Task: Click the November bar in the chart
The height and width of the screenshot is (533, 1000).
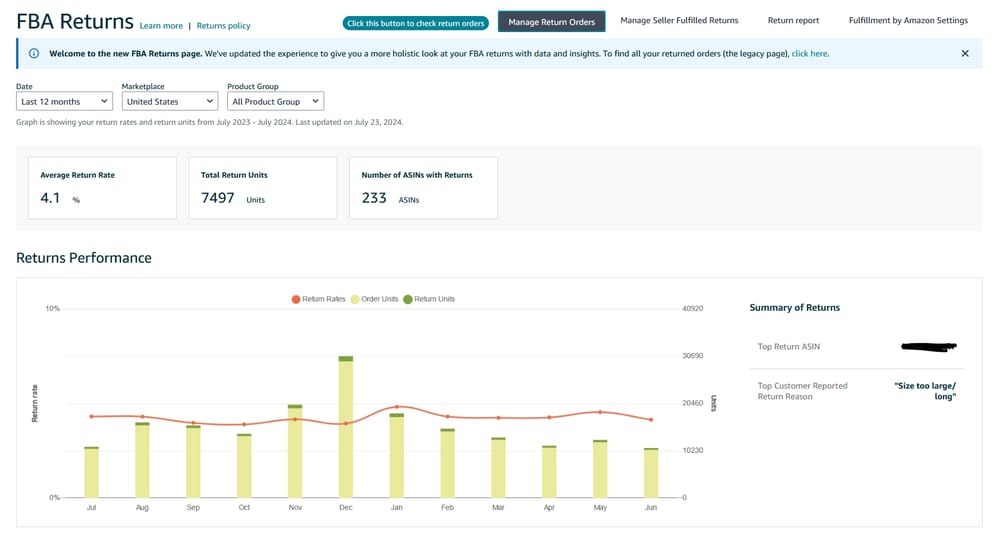Action: pos(295,451)
